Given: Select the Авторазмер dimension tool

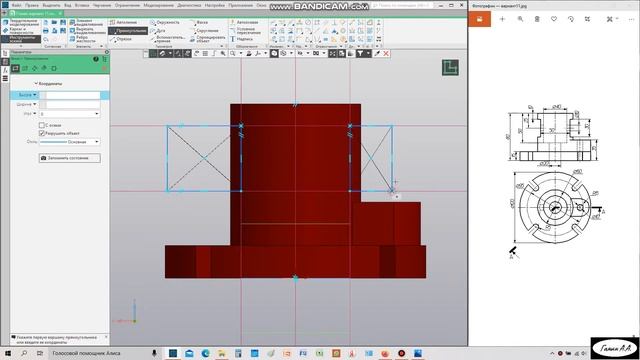Looking at the screenshot, I should click(244, 22).
